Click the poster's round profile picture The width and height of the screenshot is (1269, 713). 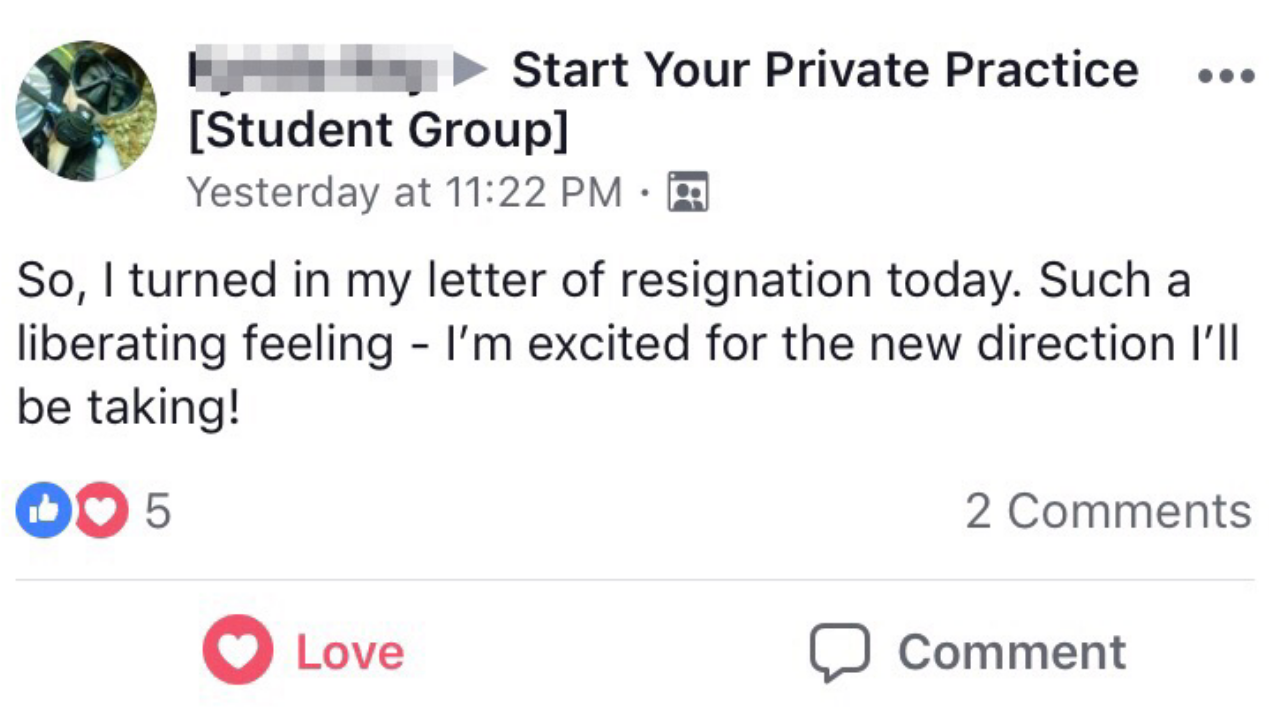[86, 111]
